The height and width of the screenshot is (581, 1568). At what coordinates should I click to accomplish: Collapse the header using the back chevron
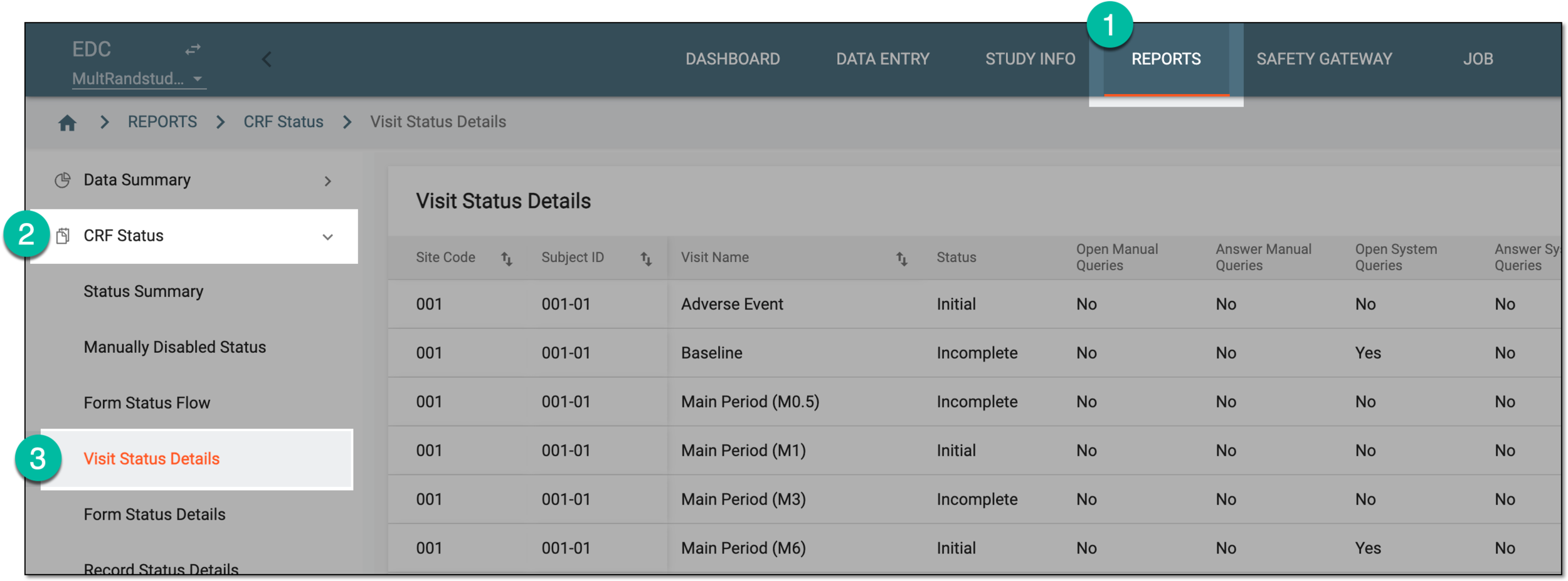tap(267, 59)
